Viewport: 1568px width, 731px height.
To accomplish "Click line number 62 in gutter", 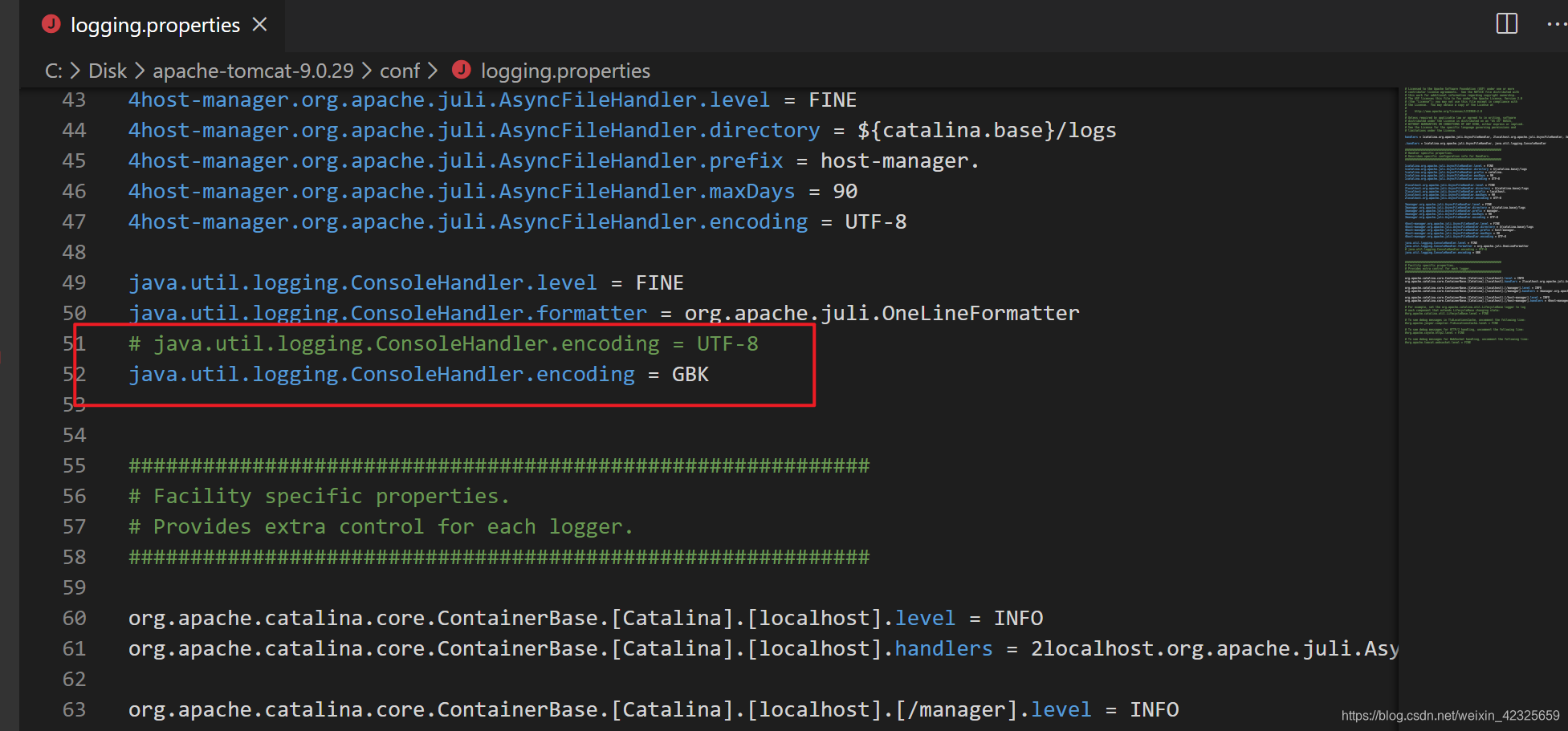I will [x=74, y=680].
